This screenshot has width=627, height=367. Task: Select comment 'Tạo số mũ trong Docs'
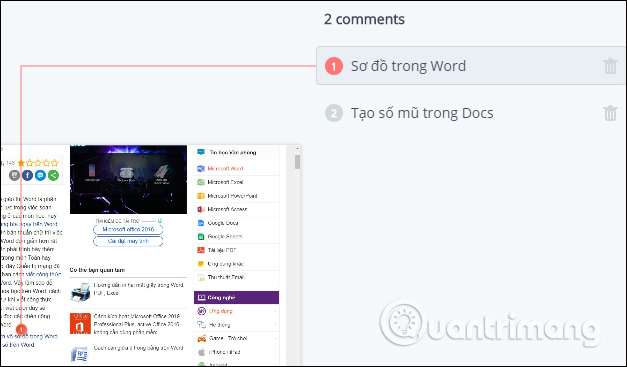(470, 113)
